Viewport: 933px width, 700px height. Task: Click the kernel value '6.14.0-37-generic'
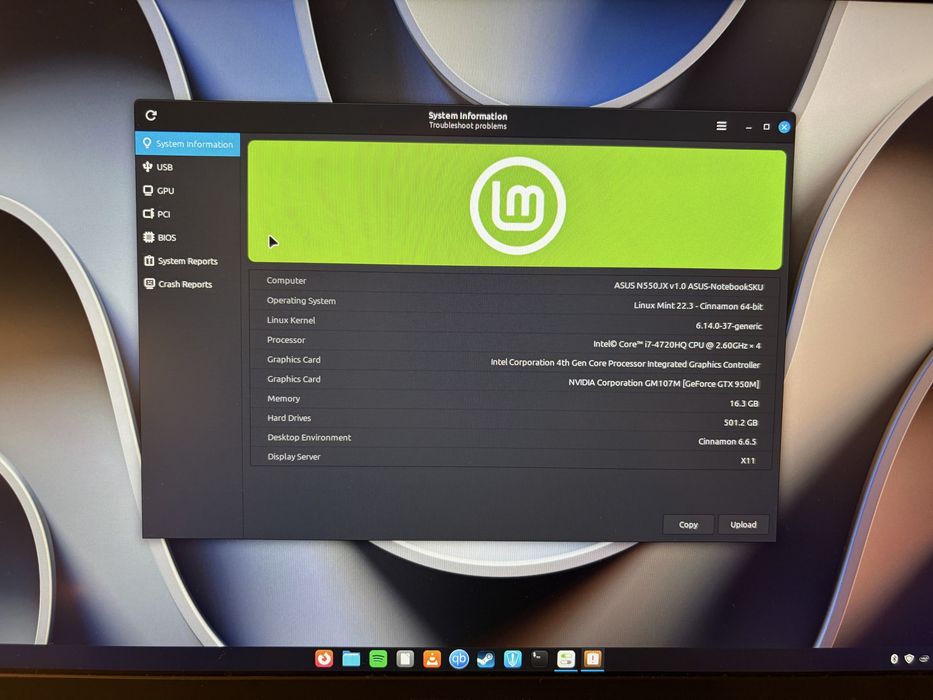coord(729,326)
